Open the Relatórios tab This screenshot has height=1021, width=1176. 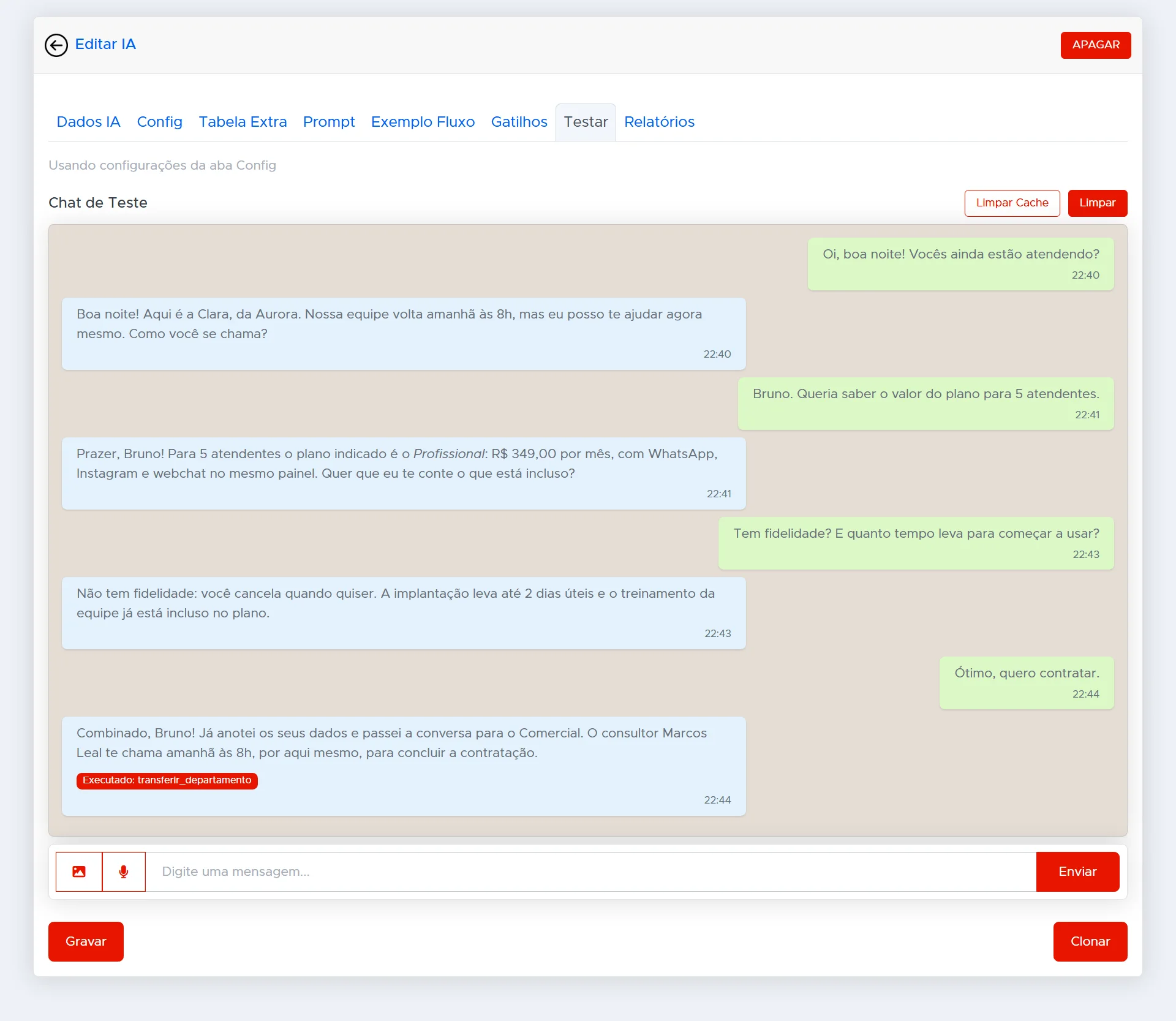pos(659,122)
